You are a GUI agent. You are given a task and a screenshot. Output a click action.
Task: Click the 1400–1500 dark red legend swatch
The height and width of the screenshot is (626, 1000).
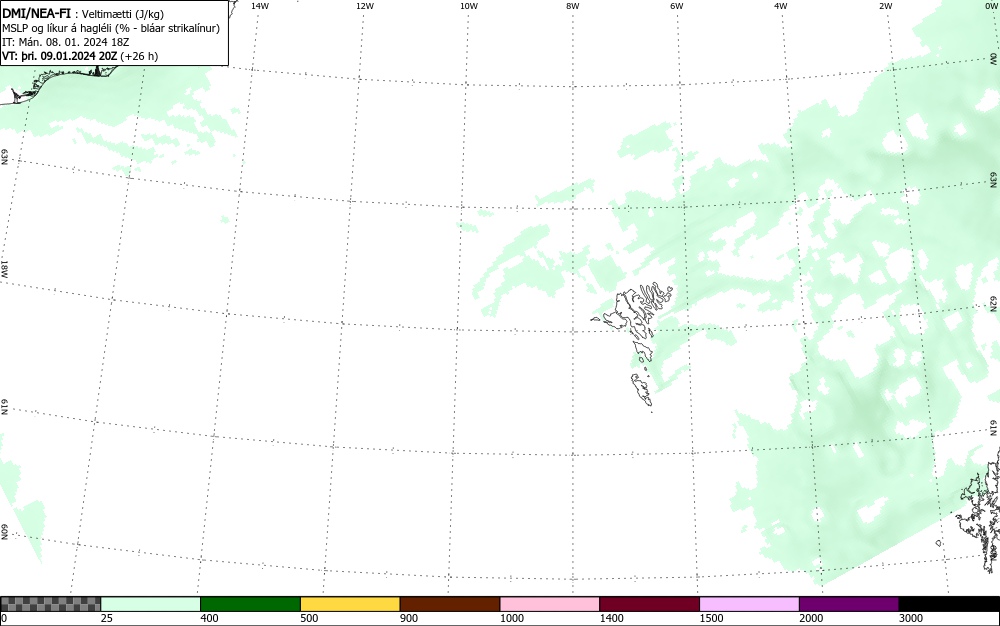[649, 604]
